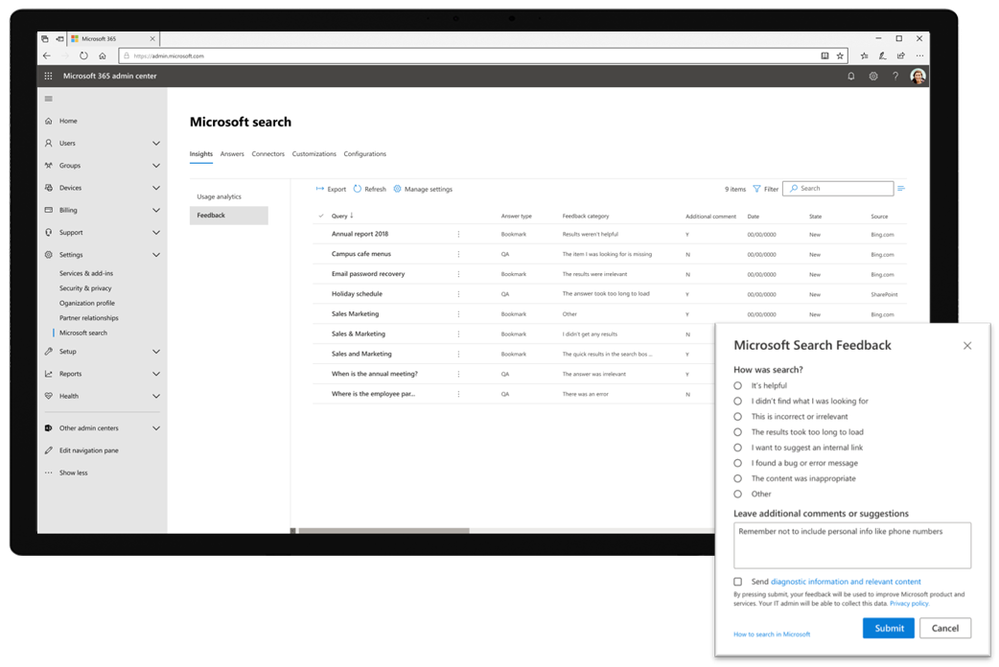Open more actions for Annual report 2018
The height and width of the screenshot is (667, 999).
pos(458,234)
